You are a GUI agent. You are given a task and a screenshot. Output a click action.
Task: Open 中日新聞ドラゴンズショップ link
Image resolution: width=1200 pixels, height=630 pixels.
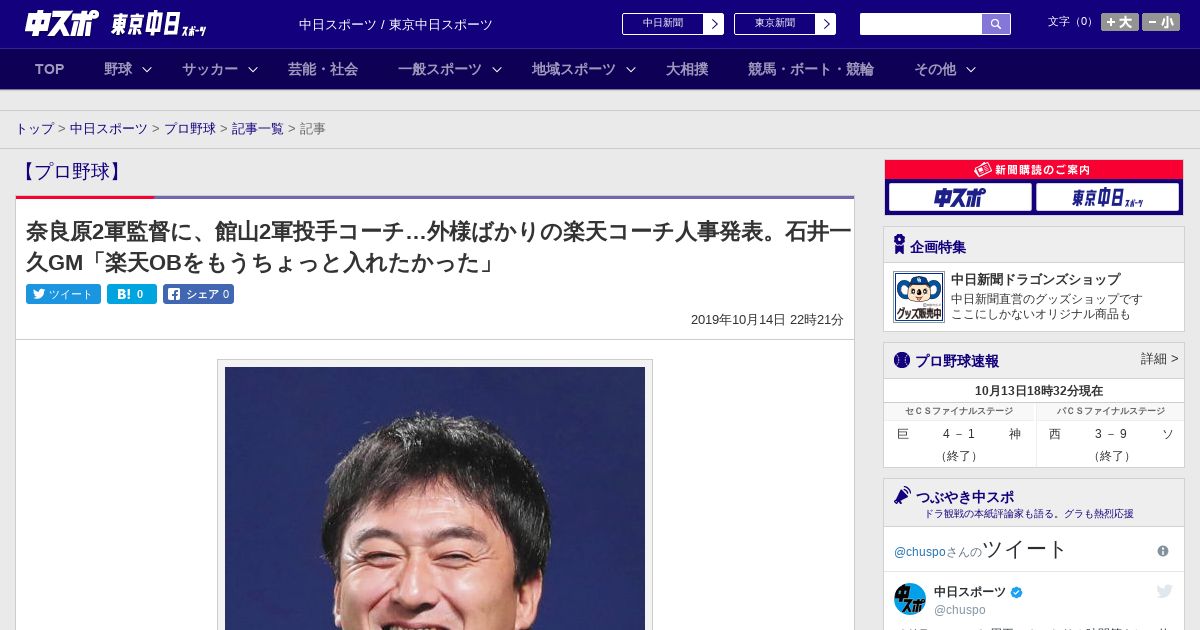[x=1035, y=280]
